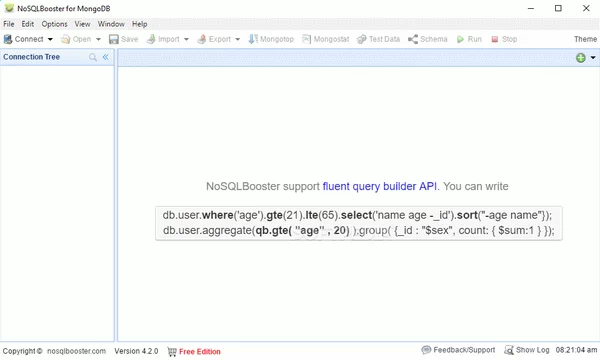Click the clock time in status bar
Screen dimensions: 600x360
pos(576,350)
